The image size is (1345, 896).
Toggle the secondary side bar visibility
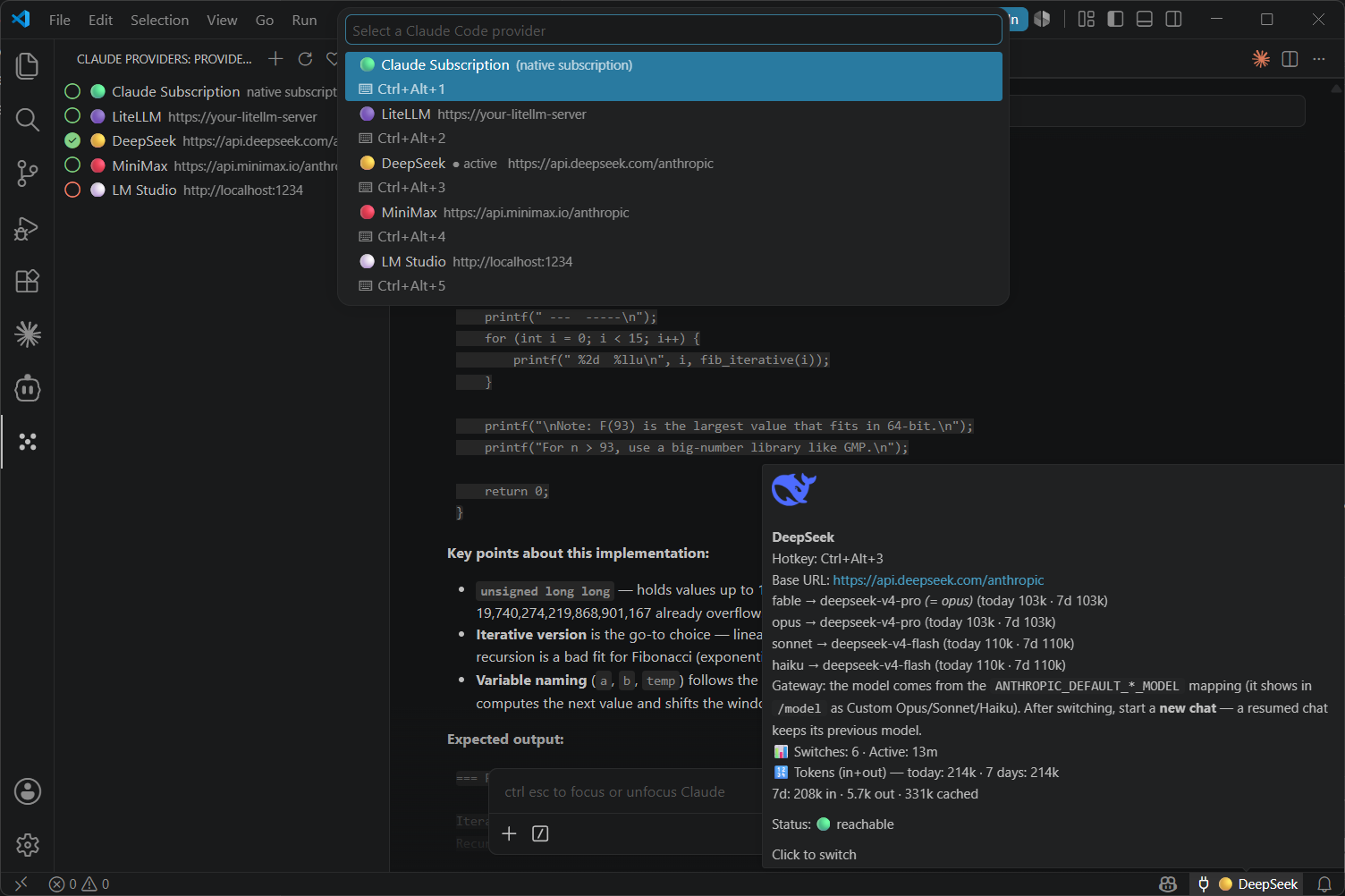point(1173,19)
